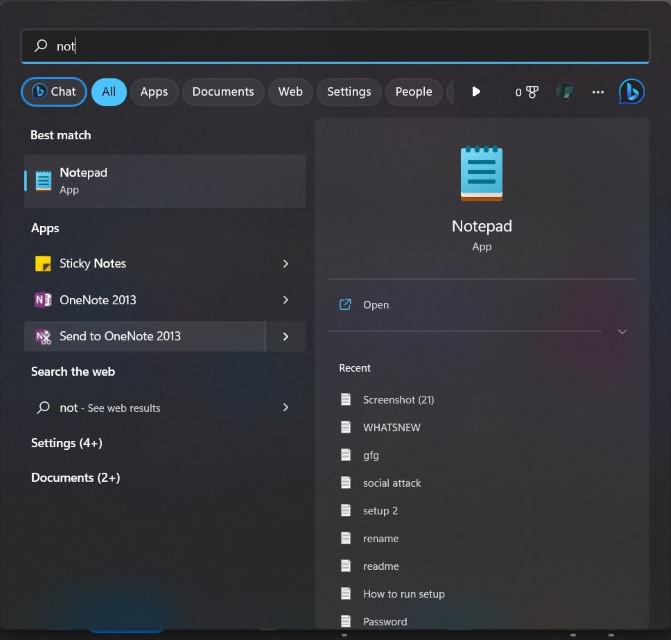Open recent file 'readme'

381,566
